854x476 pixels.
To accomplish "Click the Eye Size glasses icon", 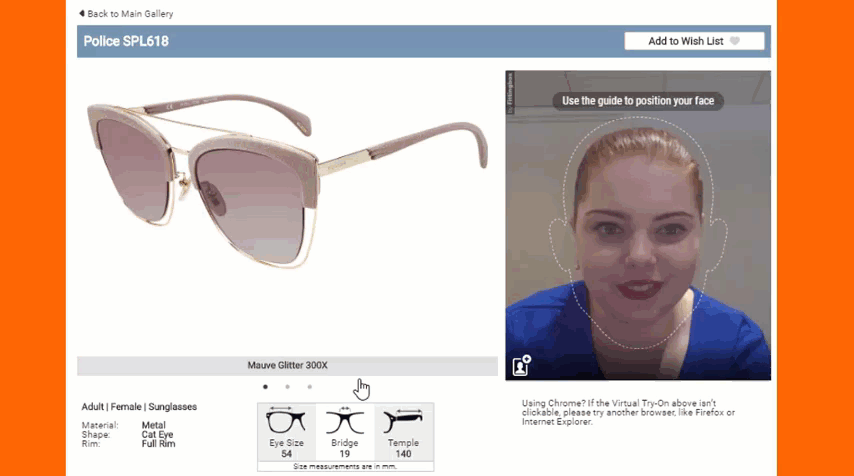I will [x=286, y=421].
